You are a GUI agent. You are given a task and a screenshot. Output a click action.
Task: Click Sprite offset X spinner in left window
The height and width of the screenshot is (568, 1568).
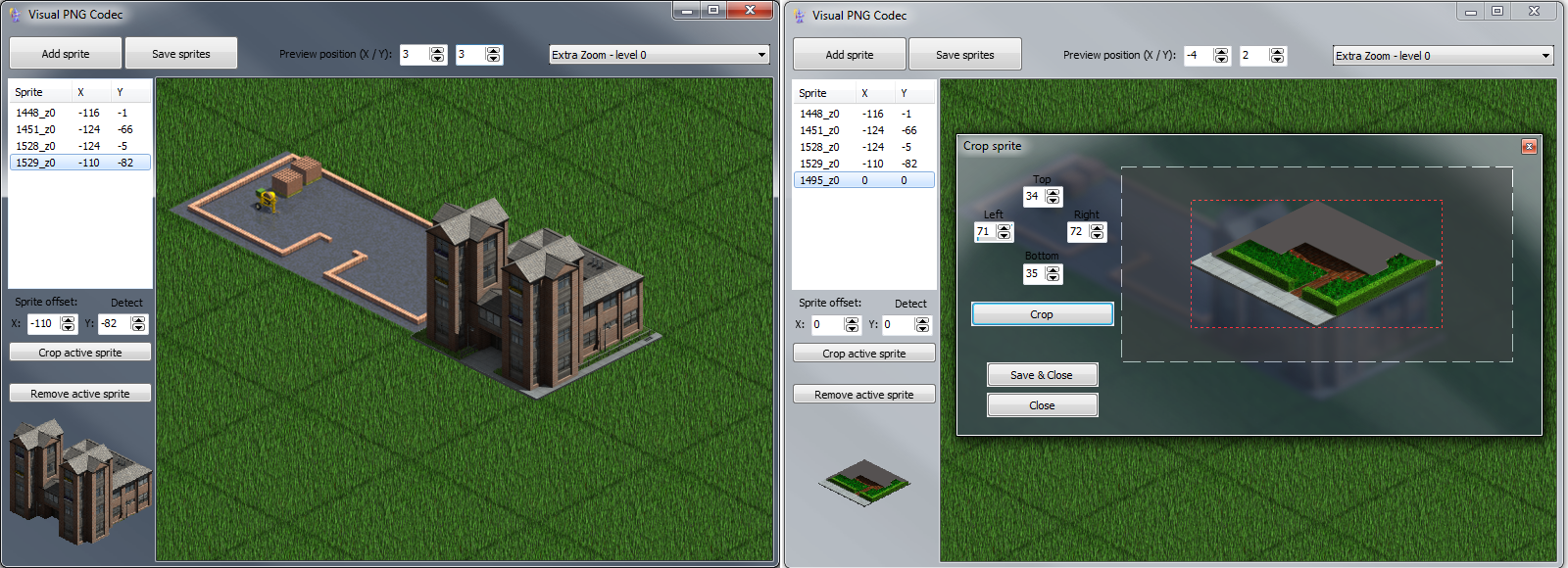click(x=69, y=324)
